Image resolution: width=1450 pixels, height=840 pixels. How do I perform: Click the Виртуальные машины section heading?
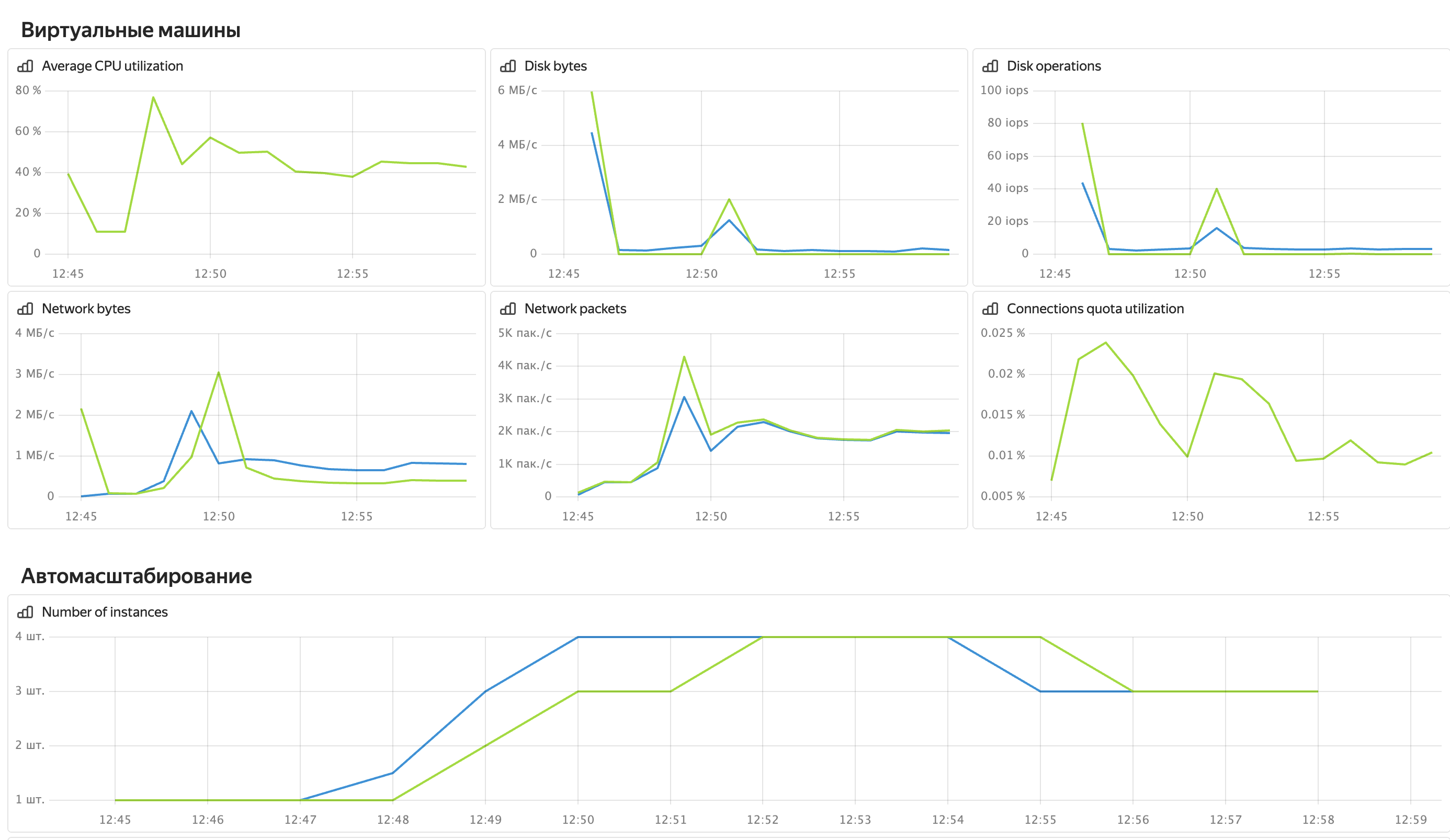point(131,30)
